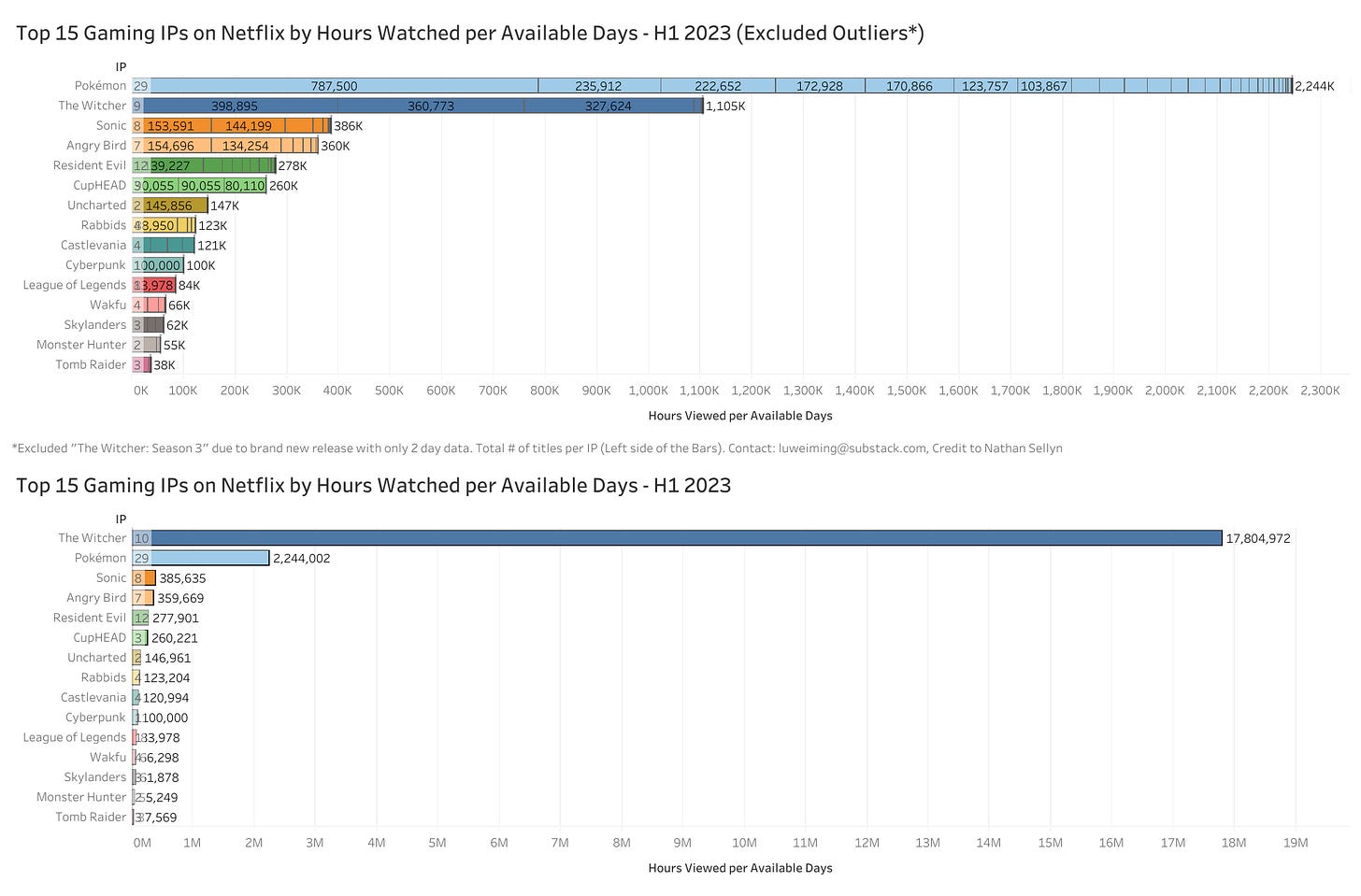Click the 2,244K Pokémon total label
Viewport: 1361px width, 896px height.
pos(1314,86)
